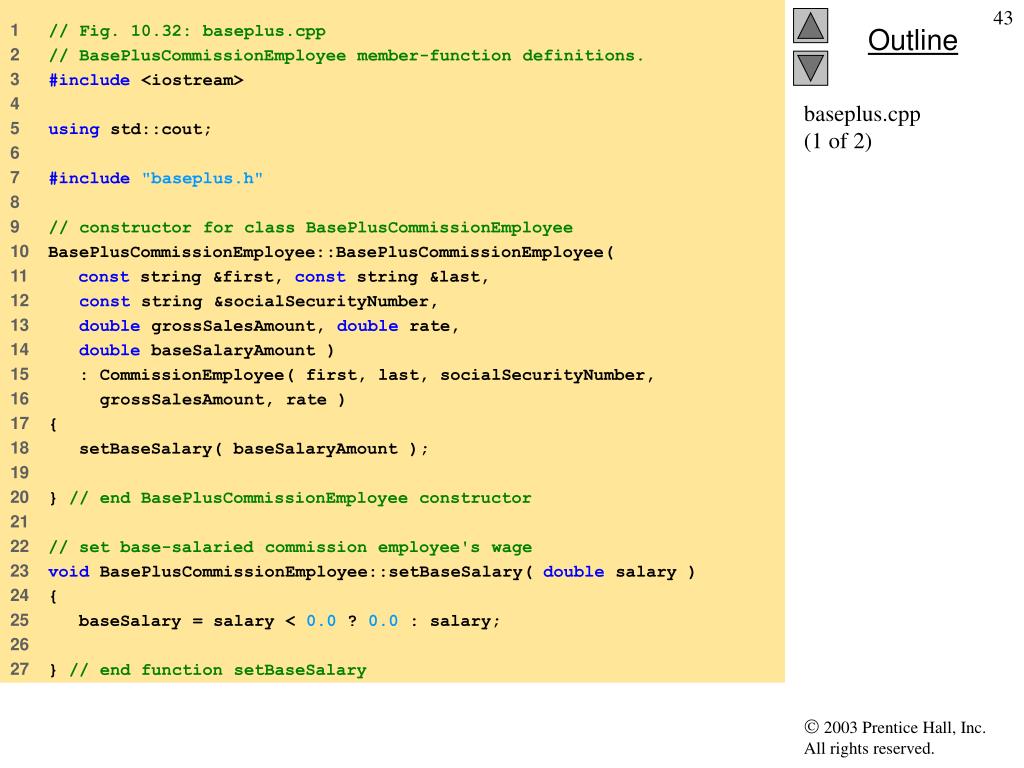Open the Outline link
The height and width of the screenshot is (768, 1024).
(x=912, y=40)
